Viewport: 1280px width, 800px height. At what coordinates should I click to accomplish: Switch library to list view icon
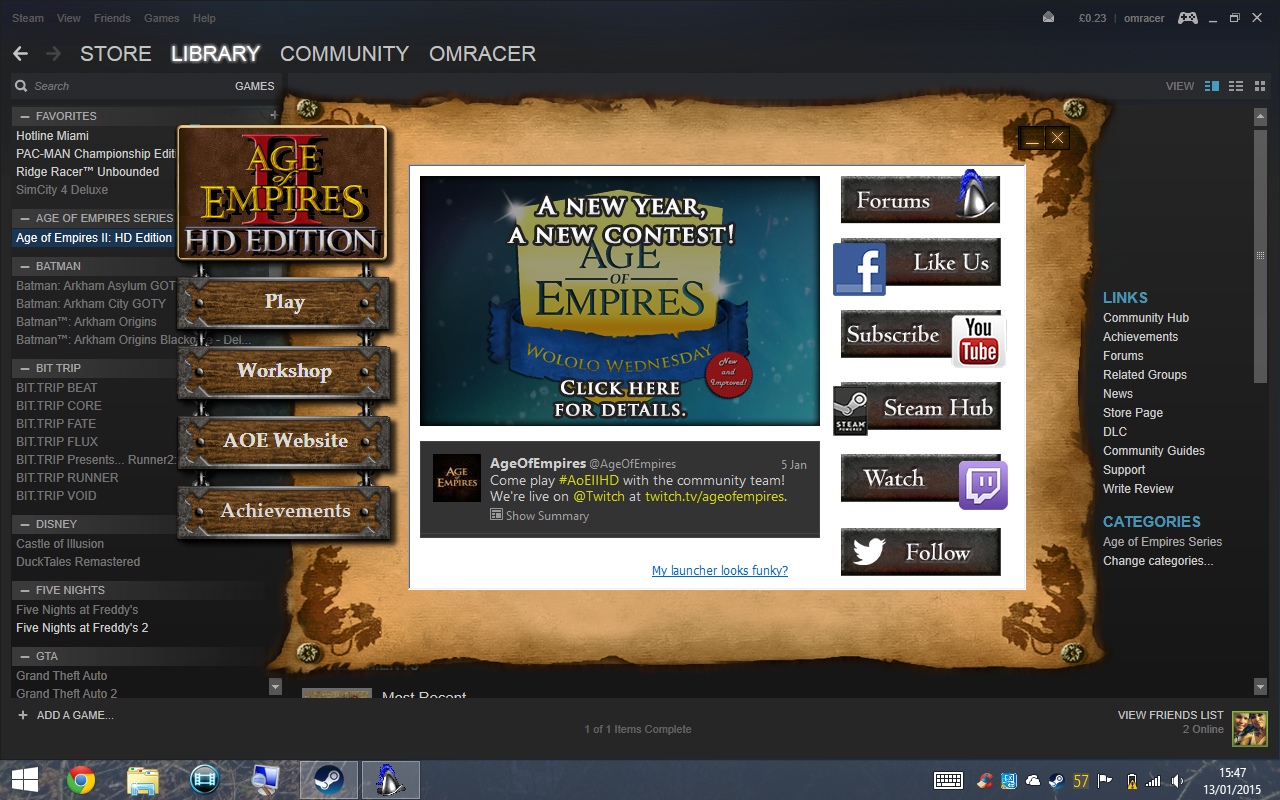click(1236, 86)
